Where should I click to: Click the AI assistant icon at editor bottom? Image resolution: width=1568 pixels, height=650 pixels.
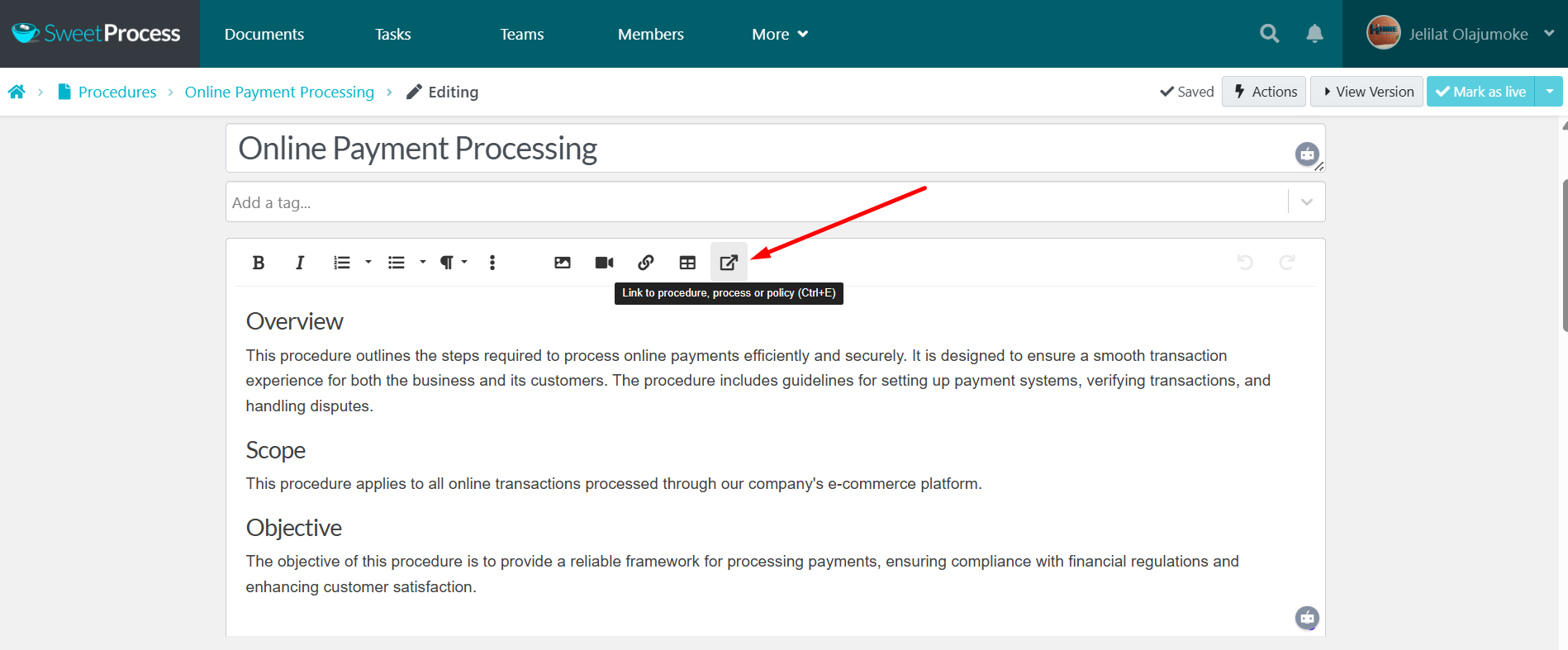tap(1307, 618)
